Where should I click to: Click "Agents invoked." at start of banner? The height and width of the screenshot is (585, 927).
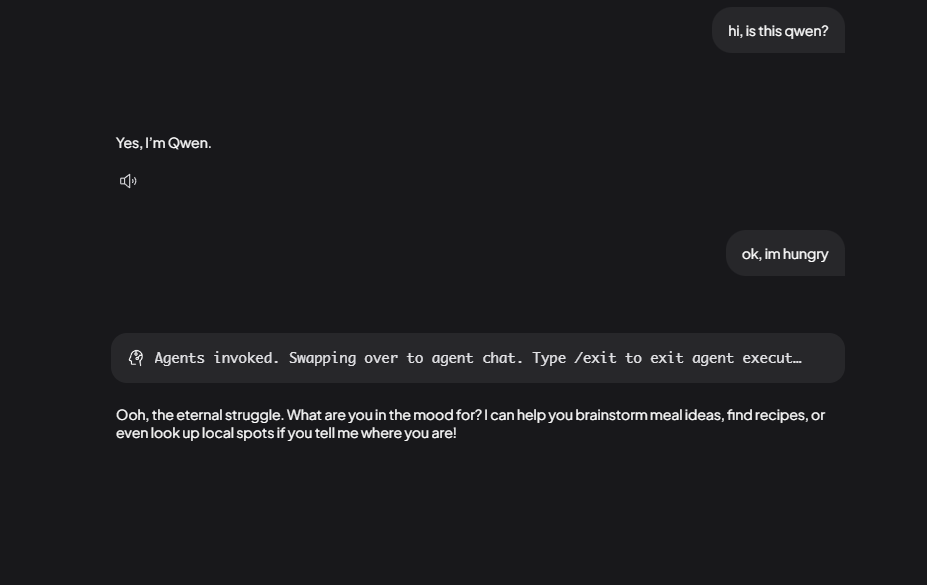click(x=216, y=358)
